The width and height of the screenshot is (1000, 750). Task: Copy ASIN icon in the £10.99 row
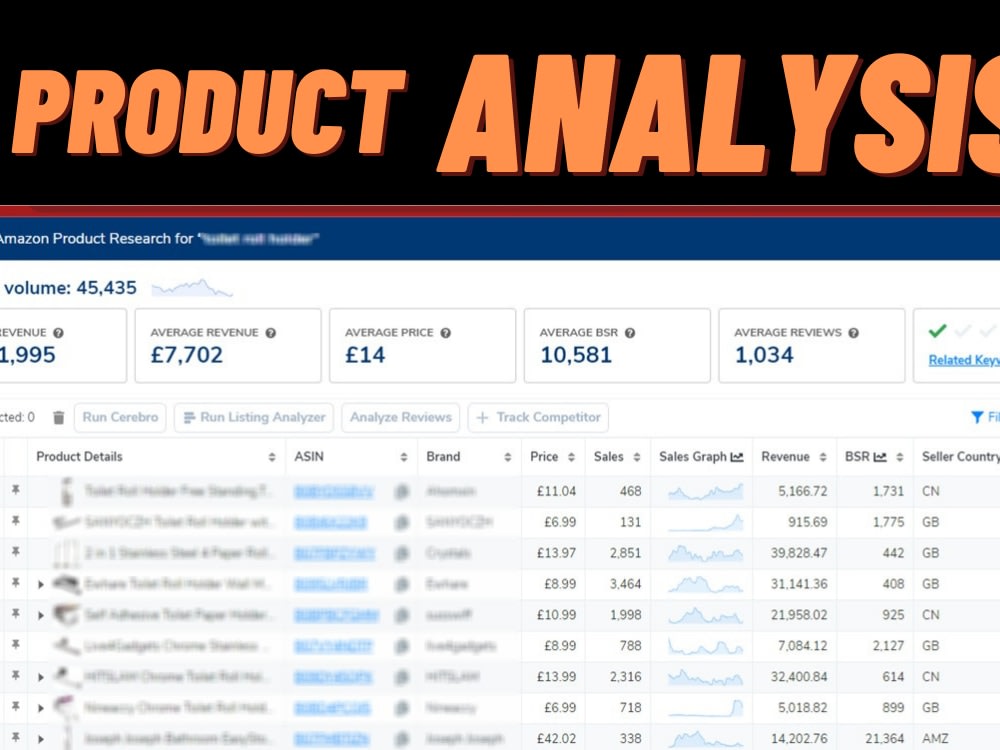[402, 615]
